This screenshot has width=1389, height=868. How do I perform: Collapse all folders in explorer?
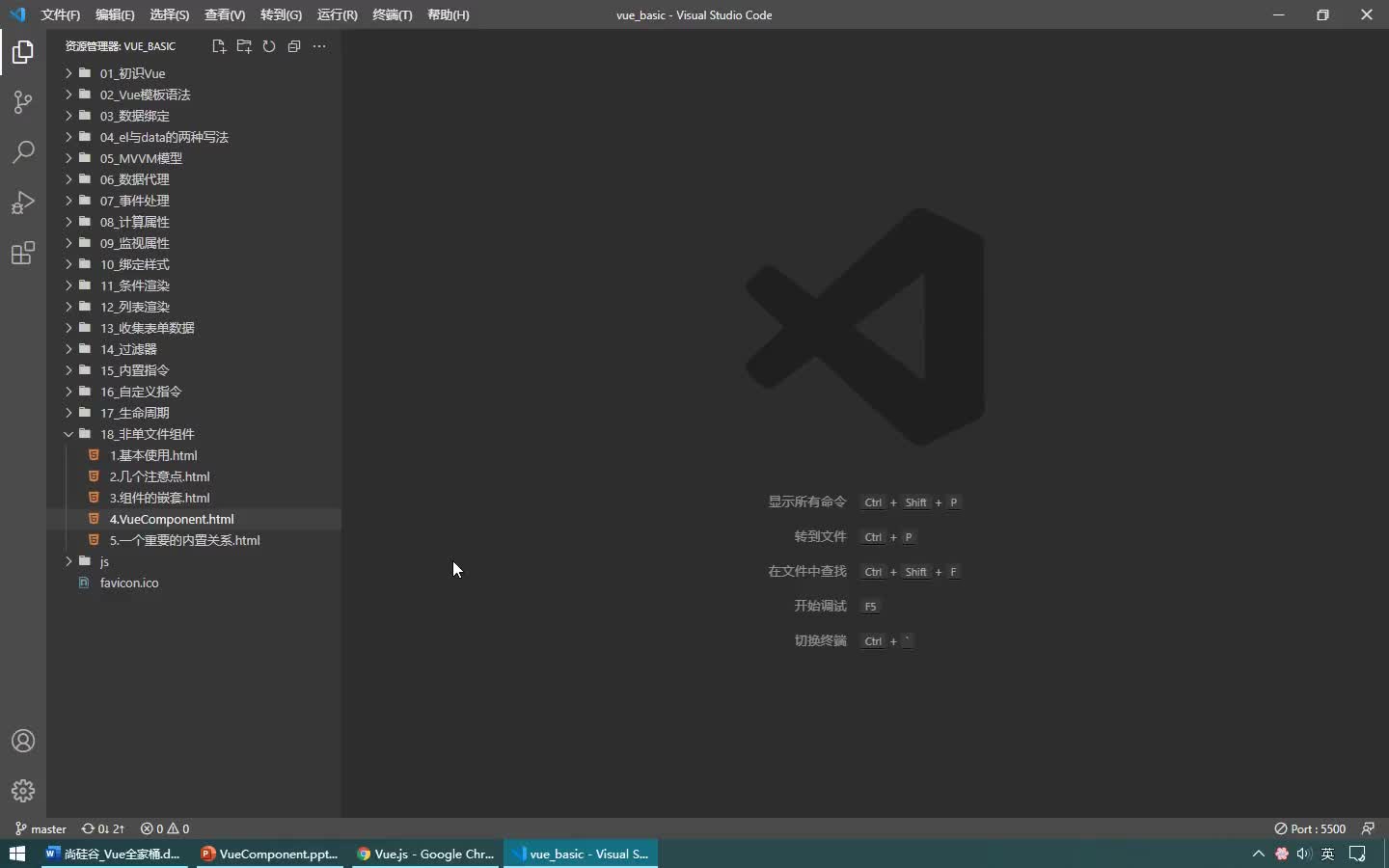pyautogui.click(x=294, y=46)
